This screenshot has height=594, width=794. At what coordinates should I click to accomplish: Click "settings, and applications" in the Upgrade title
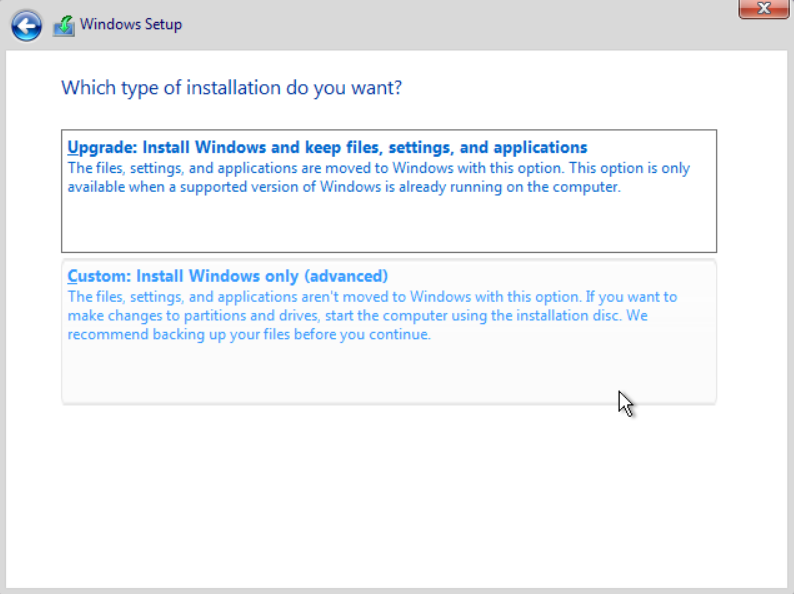click(x=488, y=147)
